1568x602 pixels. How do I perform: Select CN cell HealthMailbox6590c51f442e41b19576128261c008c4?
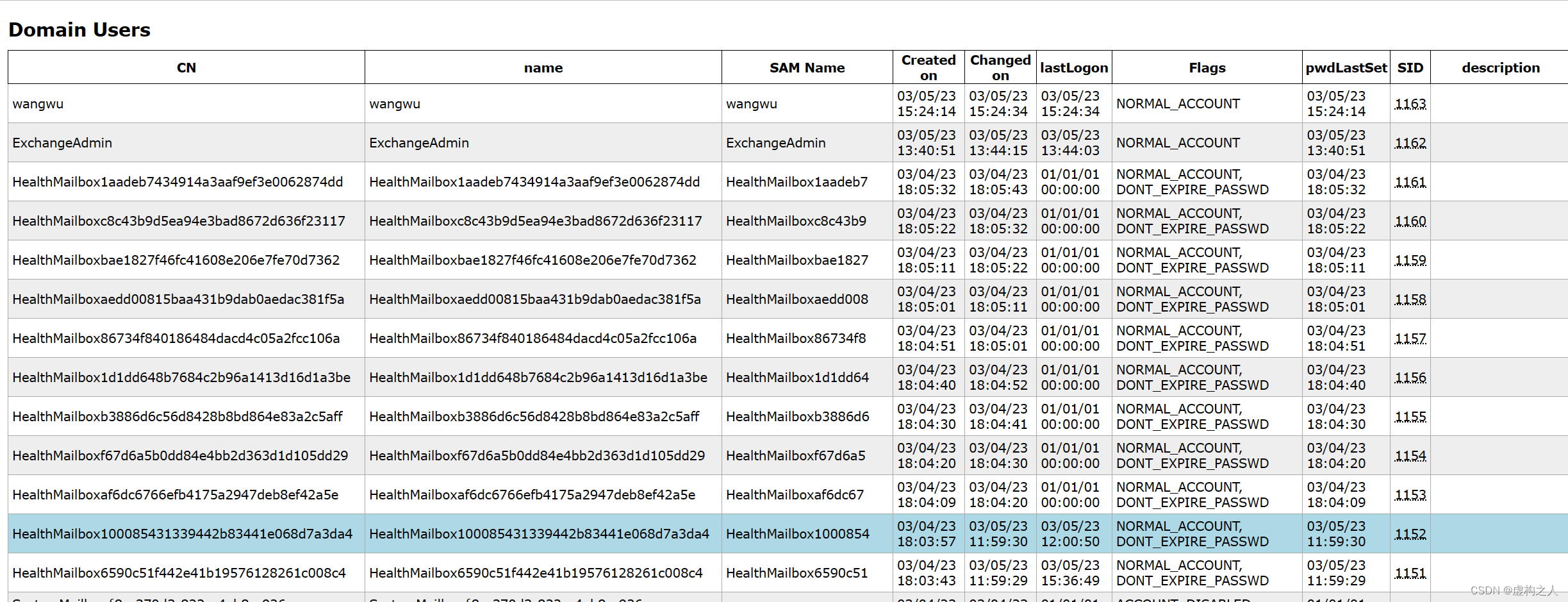pyautogui.click(x=186, y=573)
